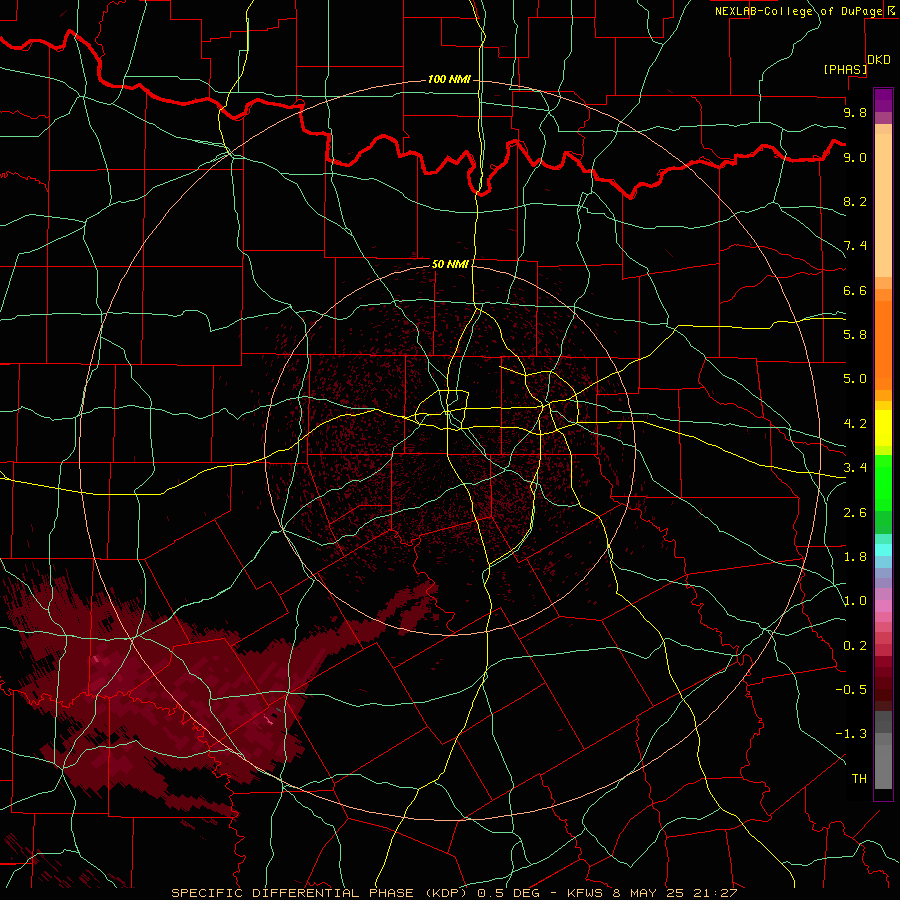Click the [PHAS] units label
Screen dimensions: 900x900
[845, 69]
